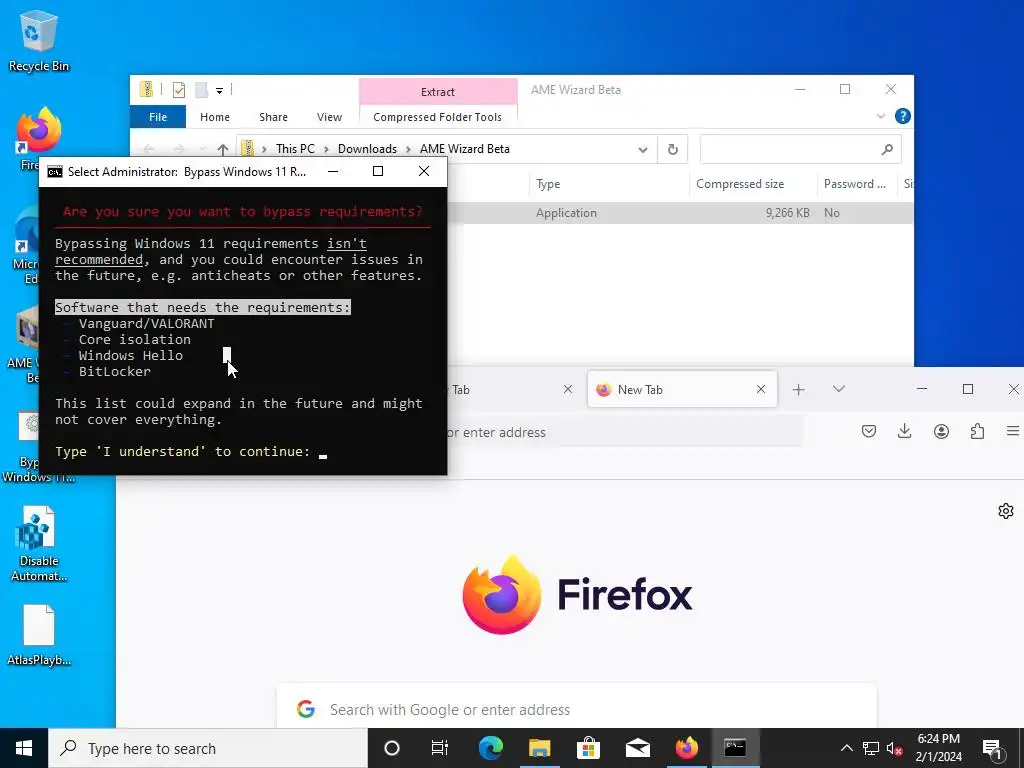Open the Quick Access Toolbar customize dropdown
1024x768 pixels.
click(x=219, y=91)
